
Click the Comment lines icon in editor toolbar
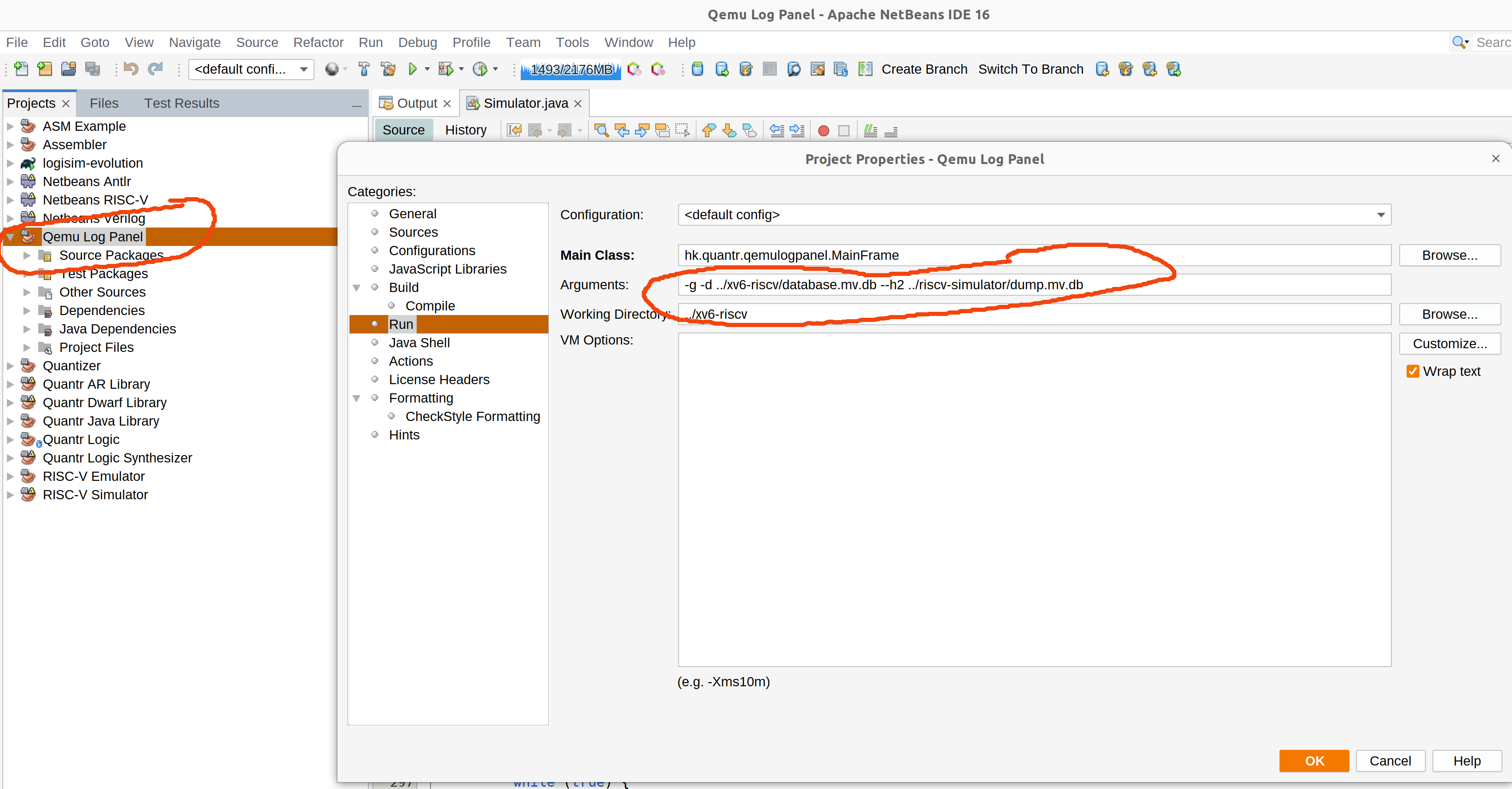tap(871, 130)
